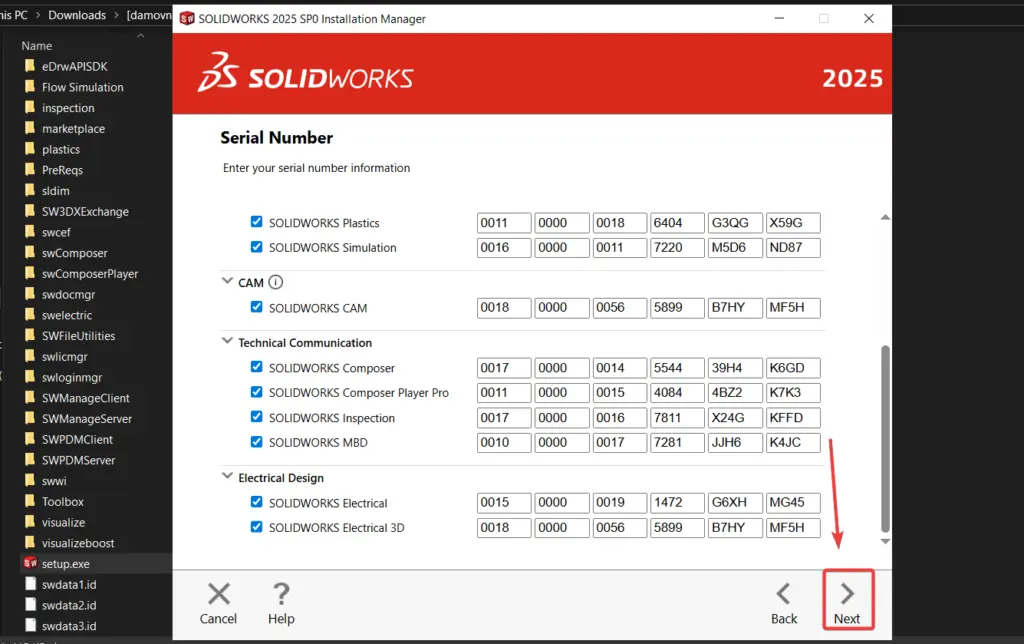
Task: Select the sldim folder
Action: tap(56, 191)
